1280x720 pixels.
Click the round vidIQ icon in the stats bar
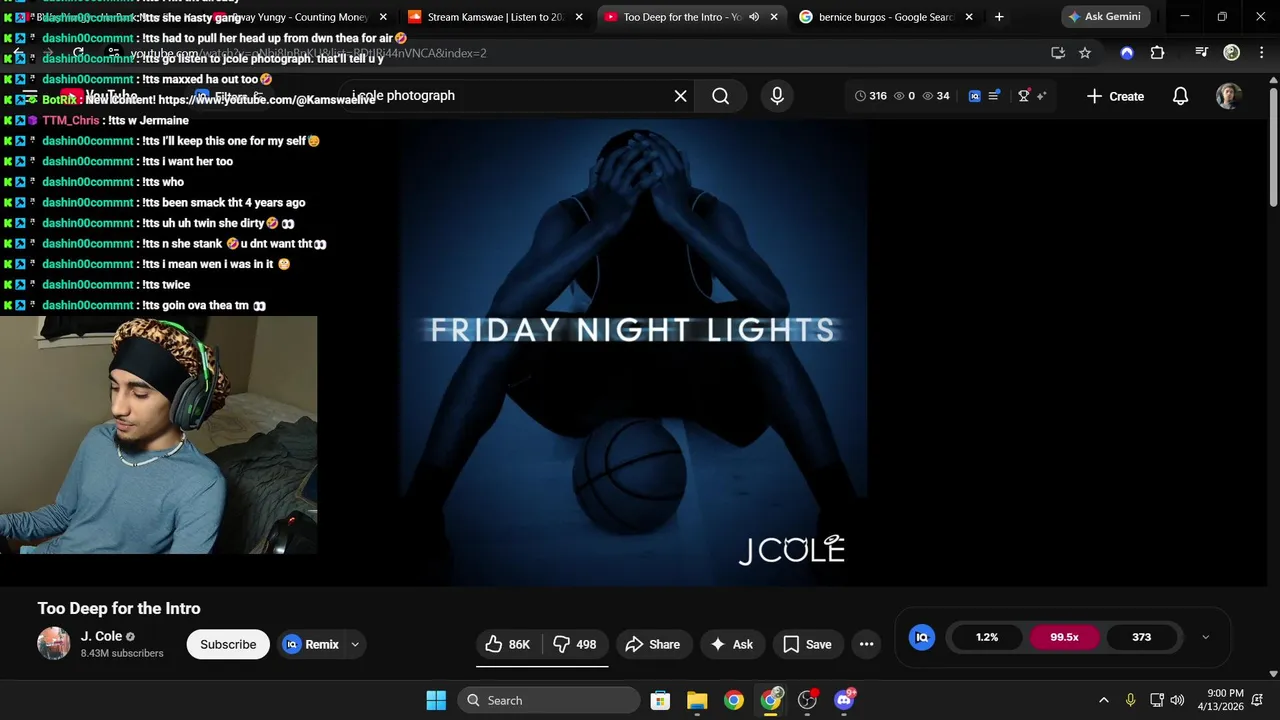pyautogui.click(x=922, y=637)
